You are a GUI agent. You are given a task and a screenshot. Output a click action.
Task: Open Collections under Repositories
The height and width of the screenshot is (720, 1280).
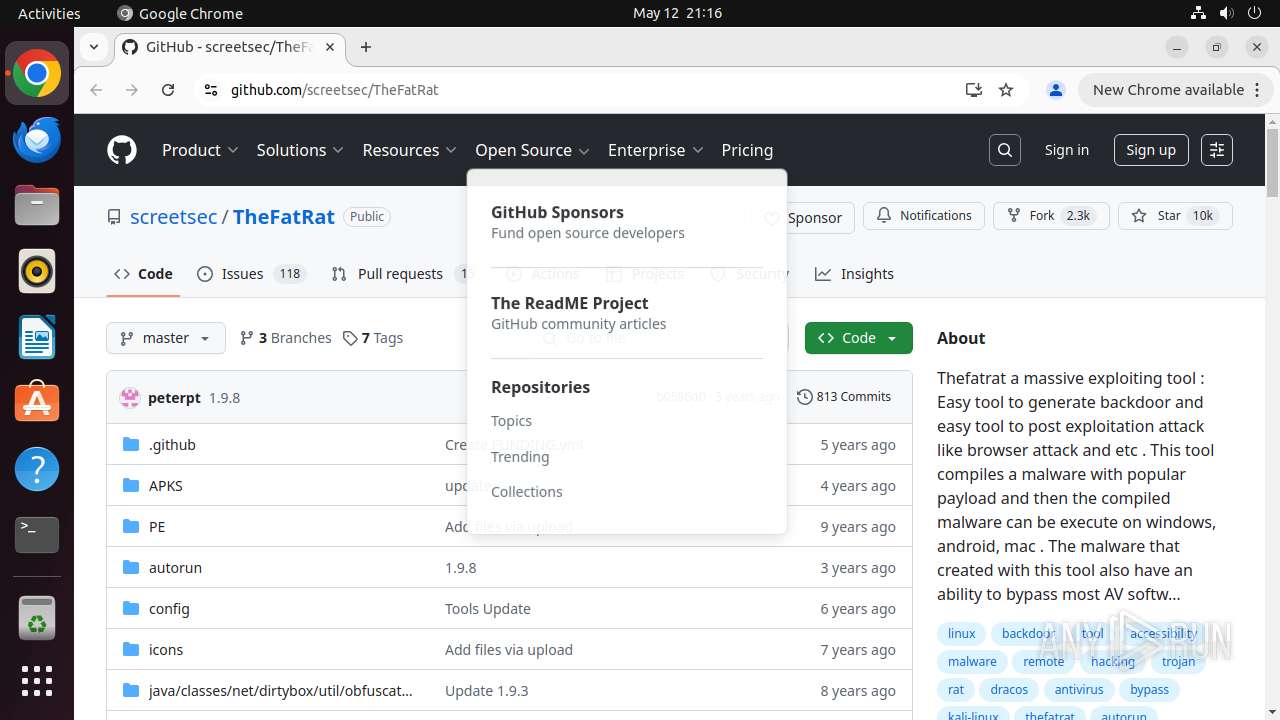click(x=527, y=492)
